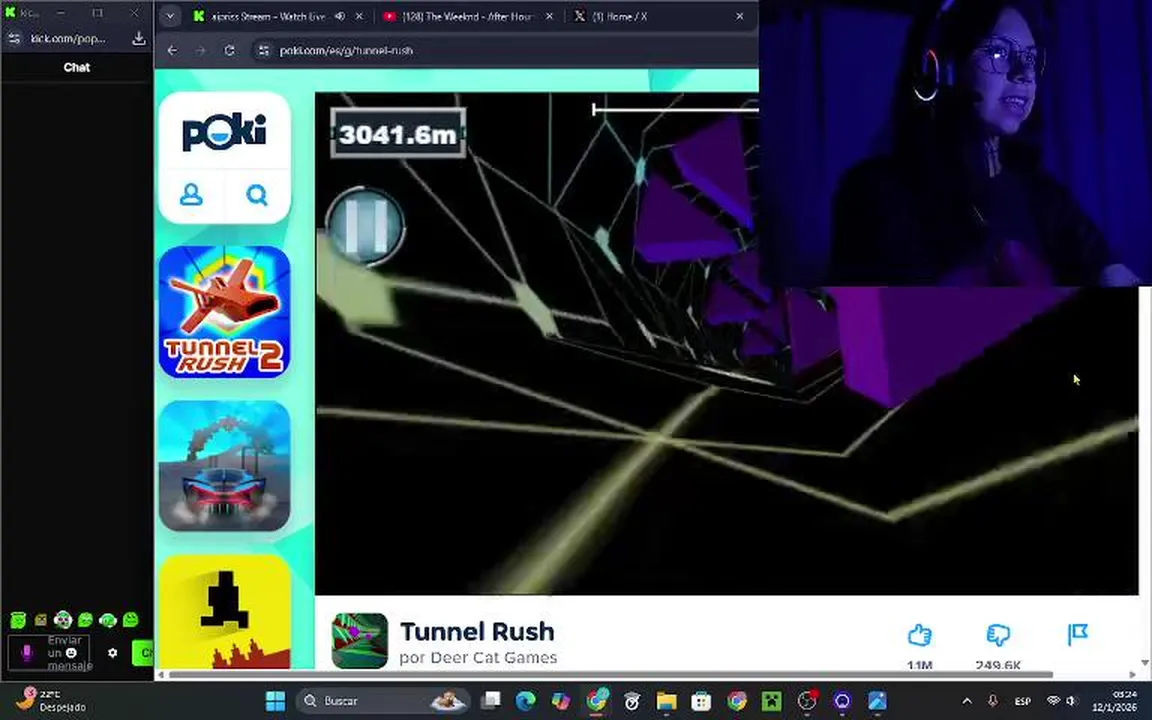Switch to the Kick Stream browser tab
The height and width of the screenshot is (720, 1152).
[x=268, y=16]
